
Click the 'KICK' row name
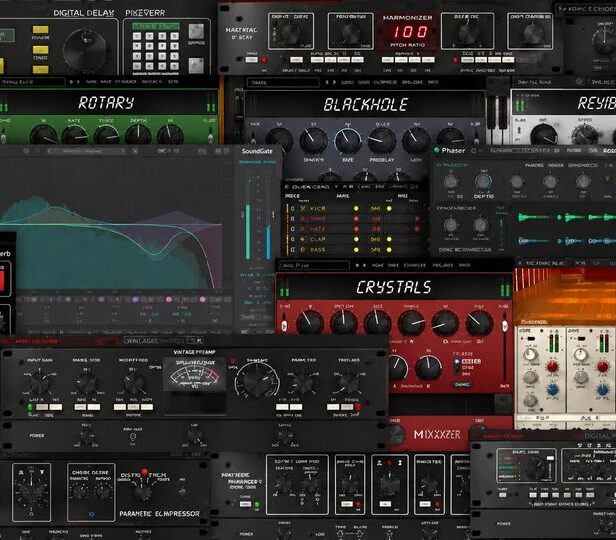(x=318, y=209)
